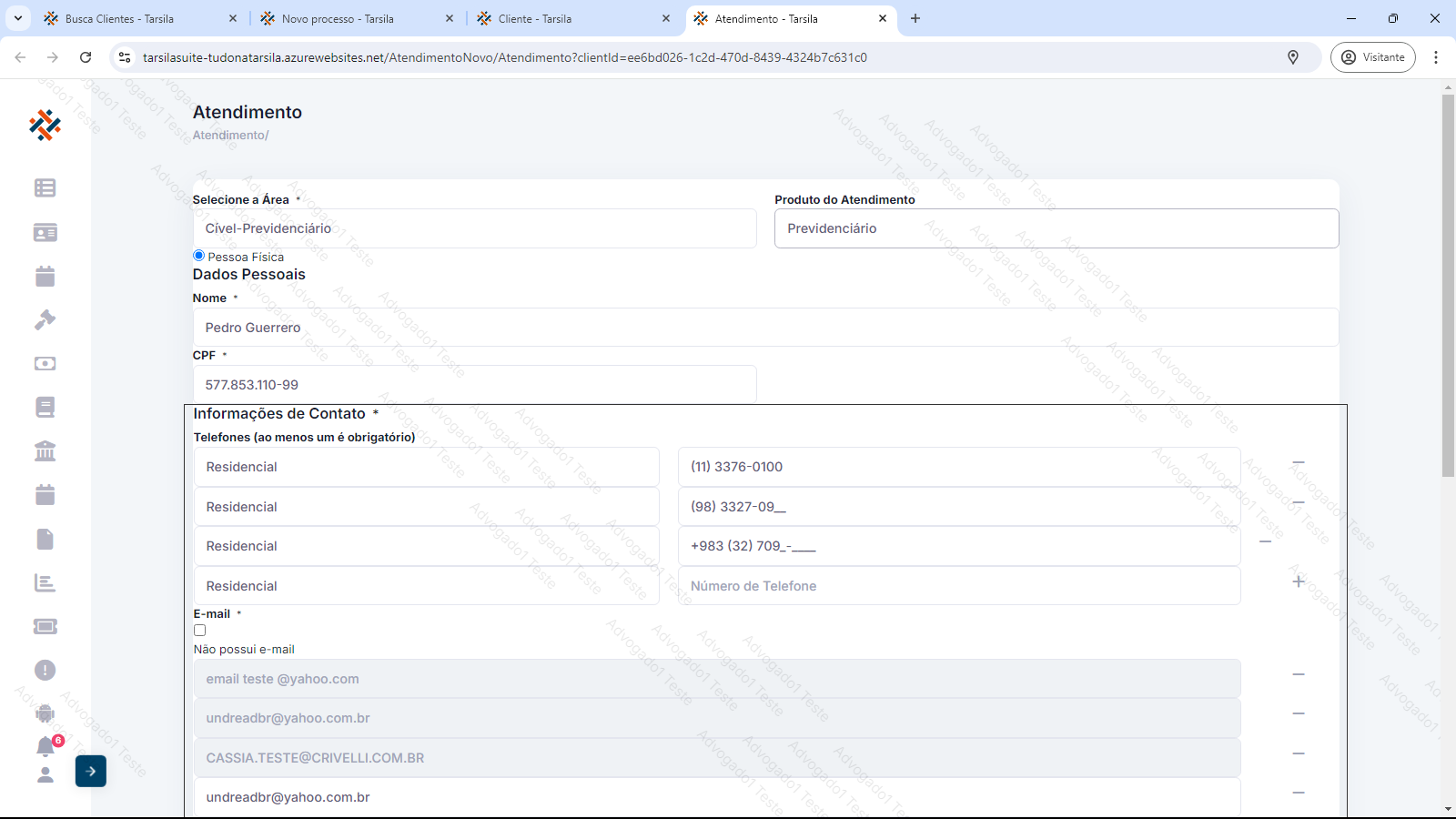Viewport: 1456px width, 819px height.
Task: Click the empty 'Número de Telefone' field
Action: (958, 586)
